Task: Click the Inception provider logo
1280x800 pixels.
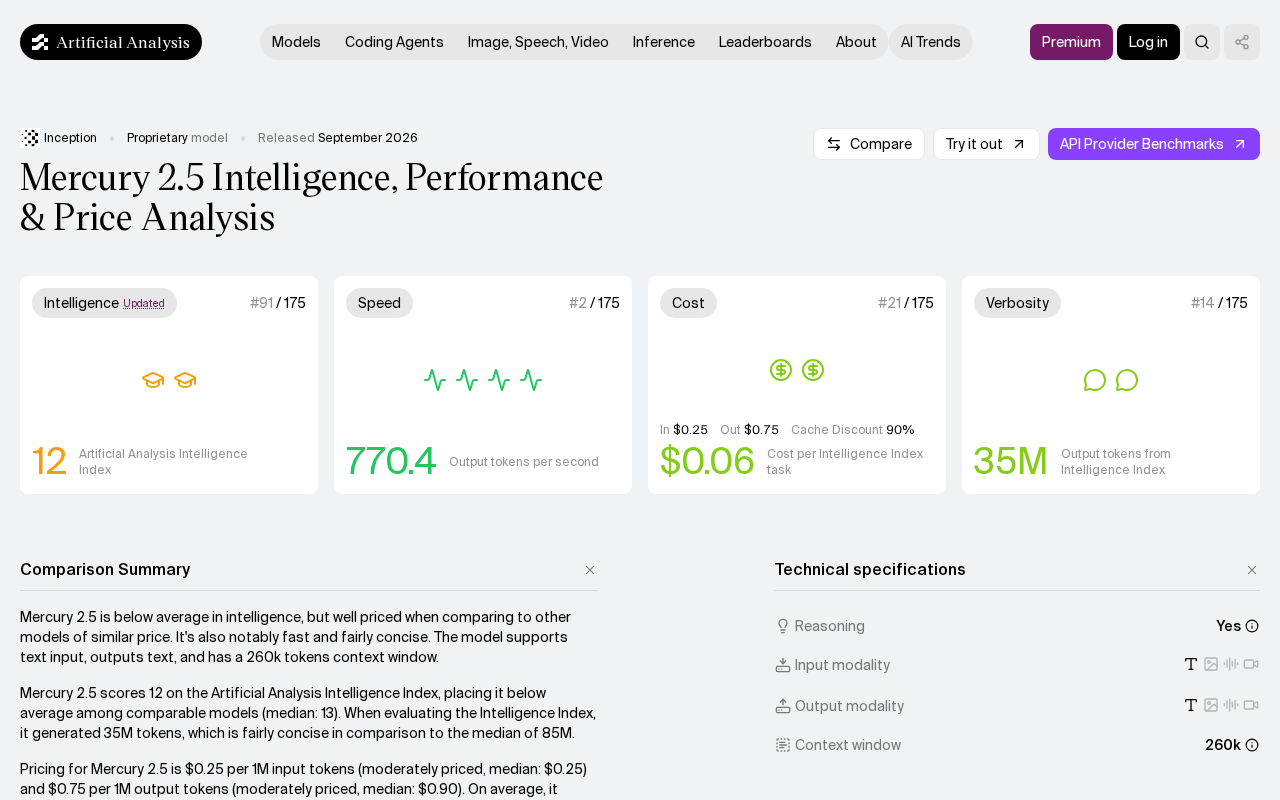Action: pyautogui.click(x=30, y=138)
